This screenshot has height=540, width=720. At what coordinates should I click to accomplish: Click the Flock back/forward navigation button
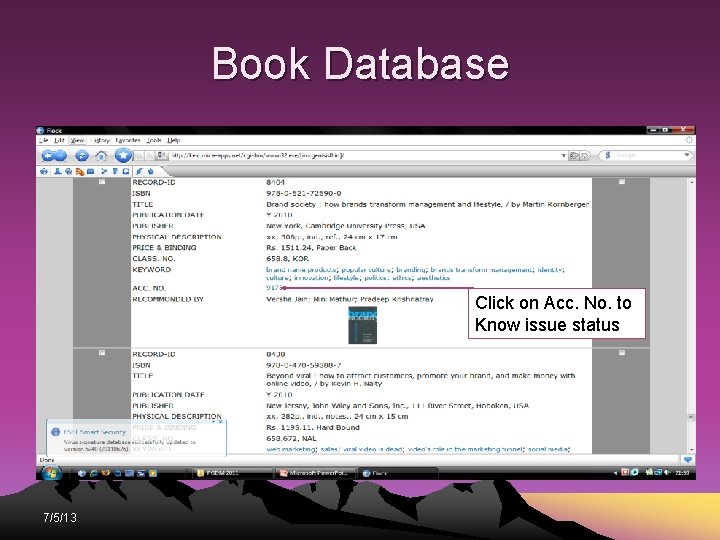[x=54, y=156]
